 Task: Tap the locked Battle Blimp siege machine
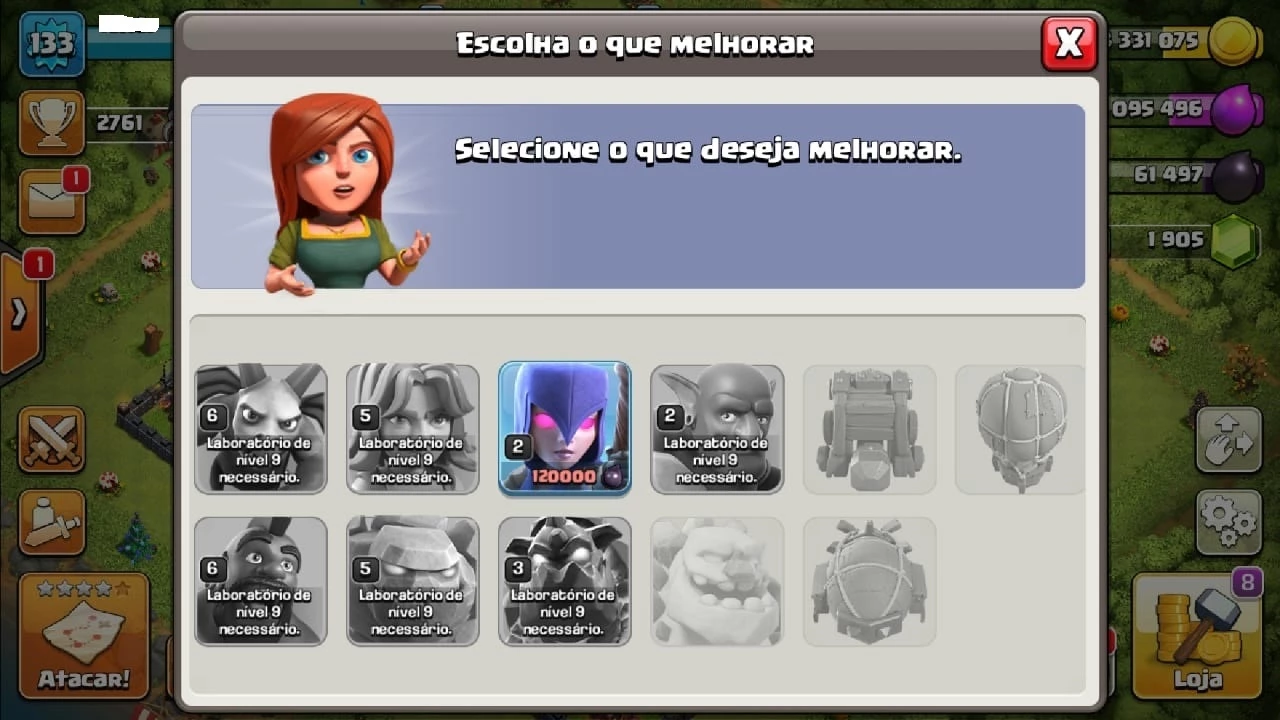tap(1020, 428)
